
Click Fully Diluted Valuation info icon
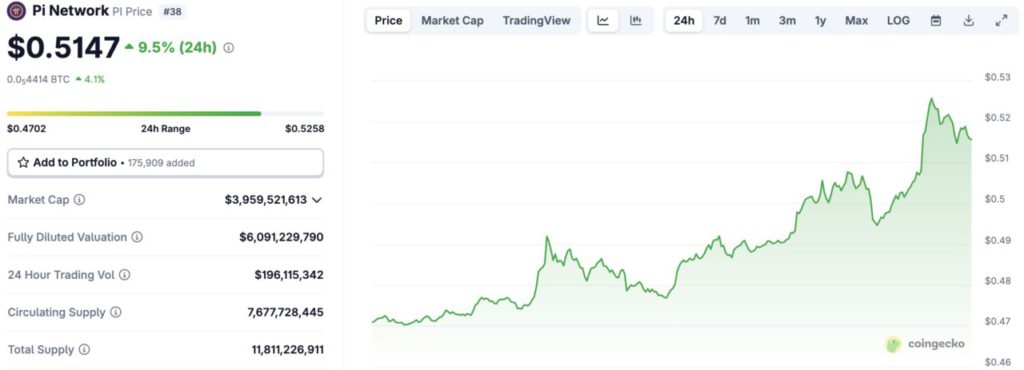(137, 237)
